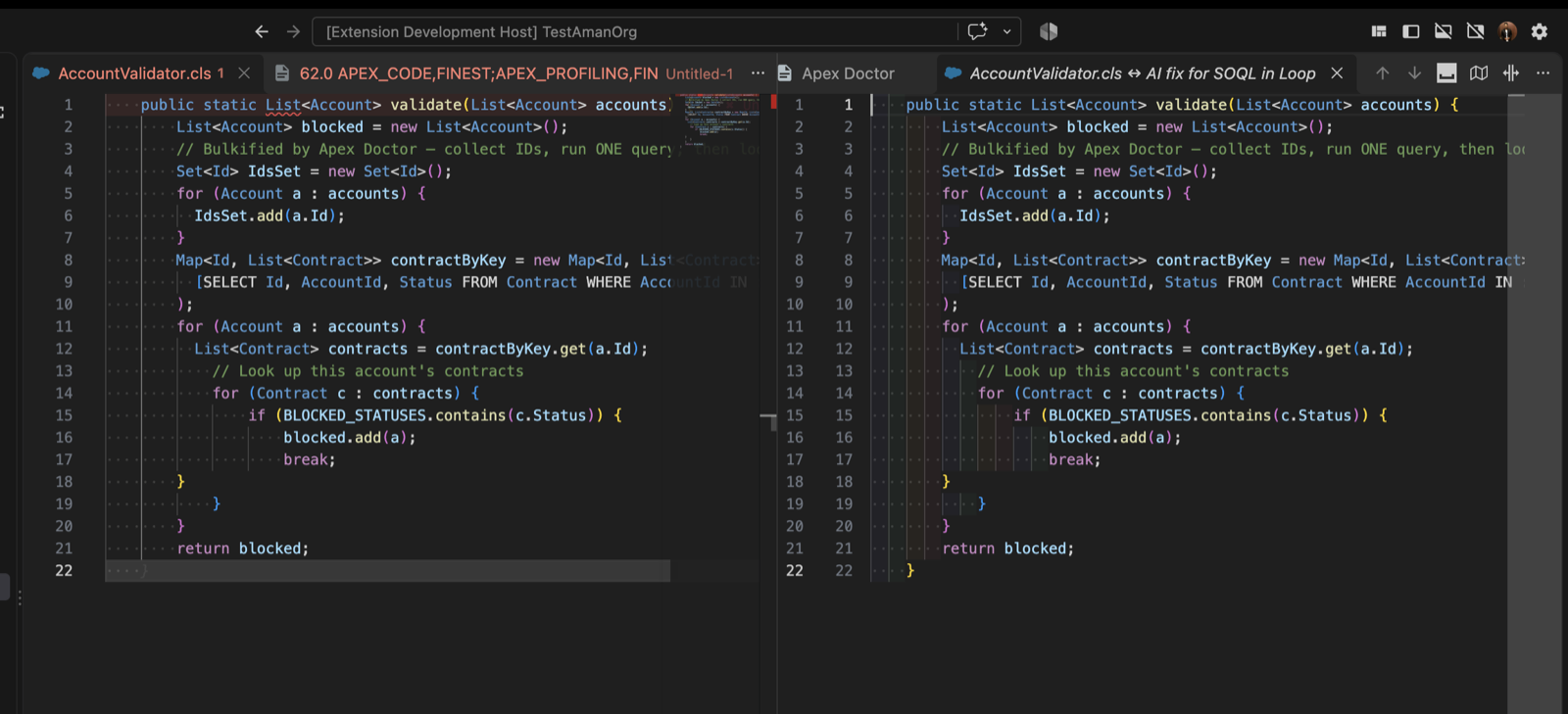
Task: Select the AI fix for SOQL in Loop diff tab
Action: [1142, 73]
